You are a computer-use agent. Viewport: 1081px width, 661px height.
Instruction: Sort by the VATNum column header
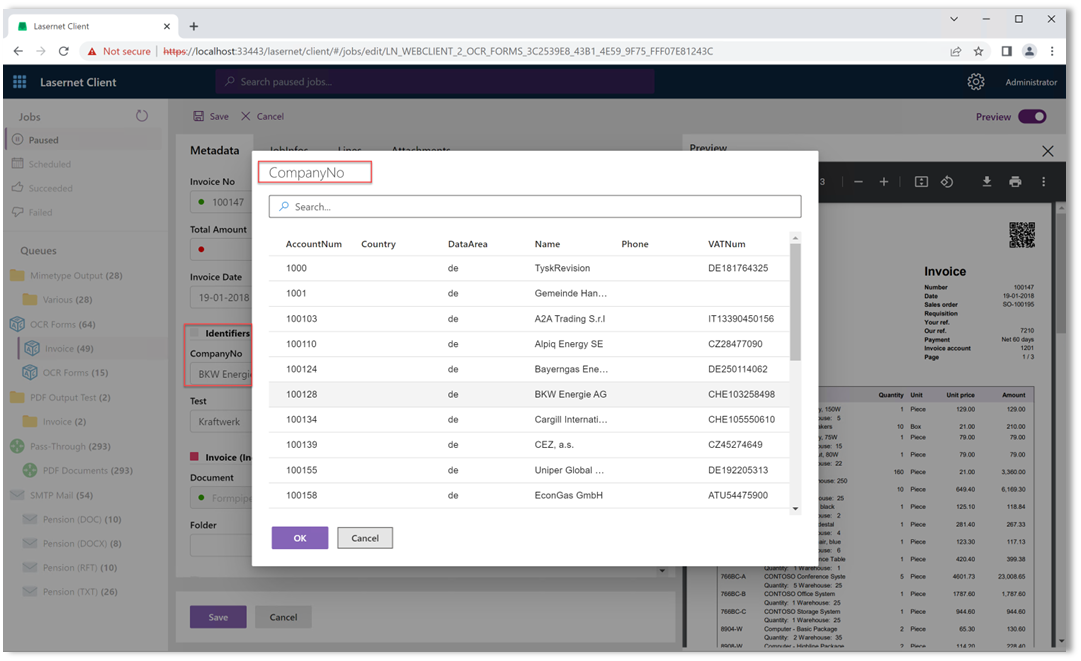(727, 244)
